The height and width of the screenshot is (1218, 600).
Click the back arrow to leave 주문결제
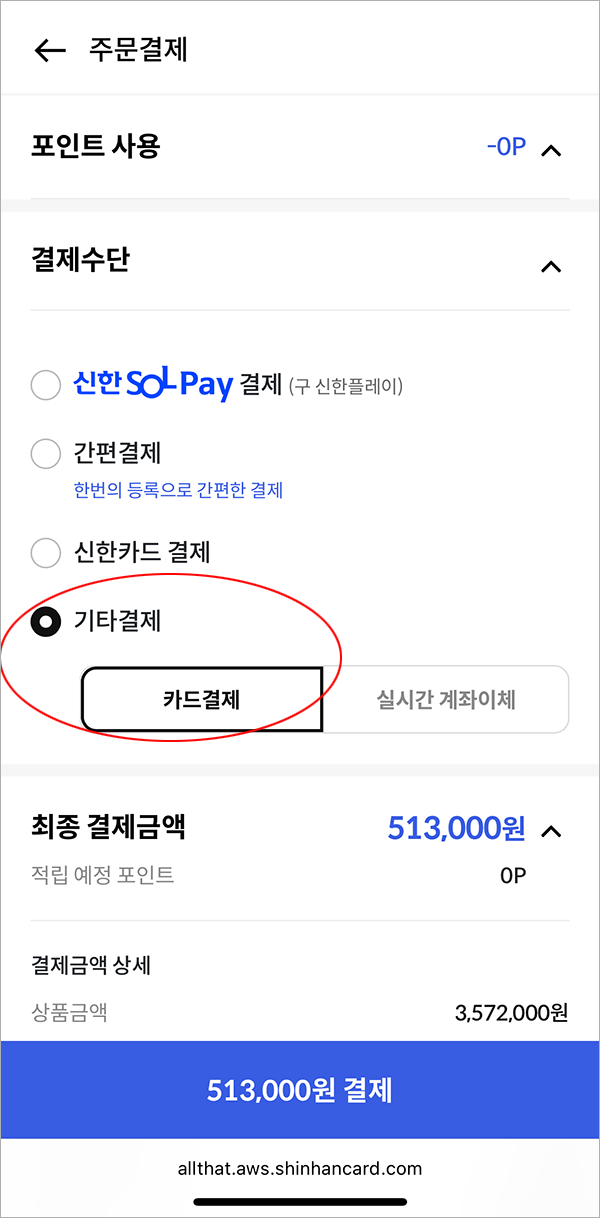[48, 50]
